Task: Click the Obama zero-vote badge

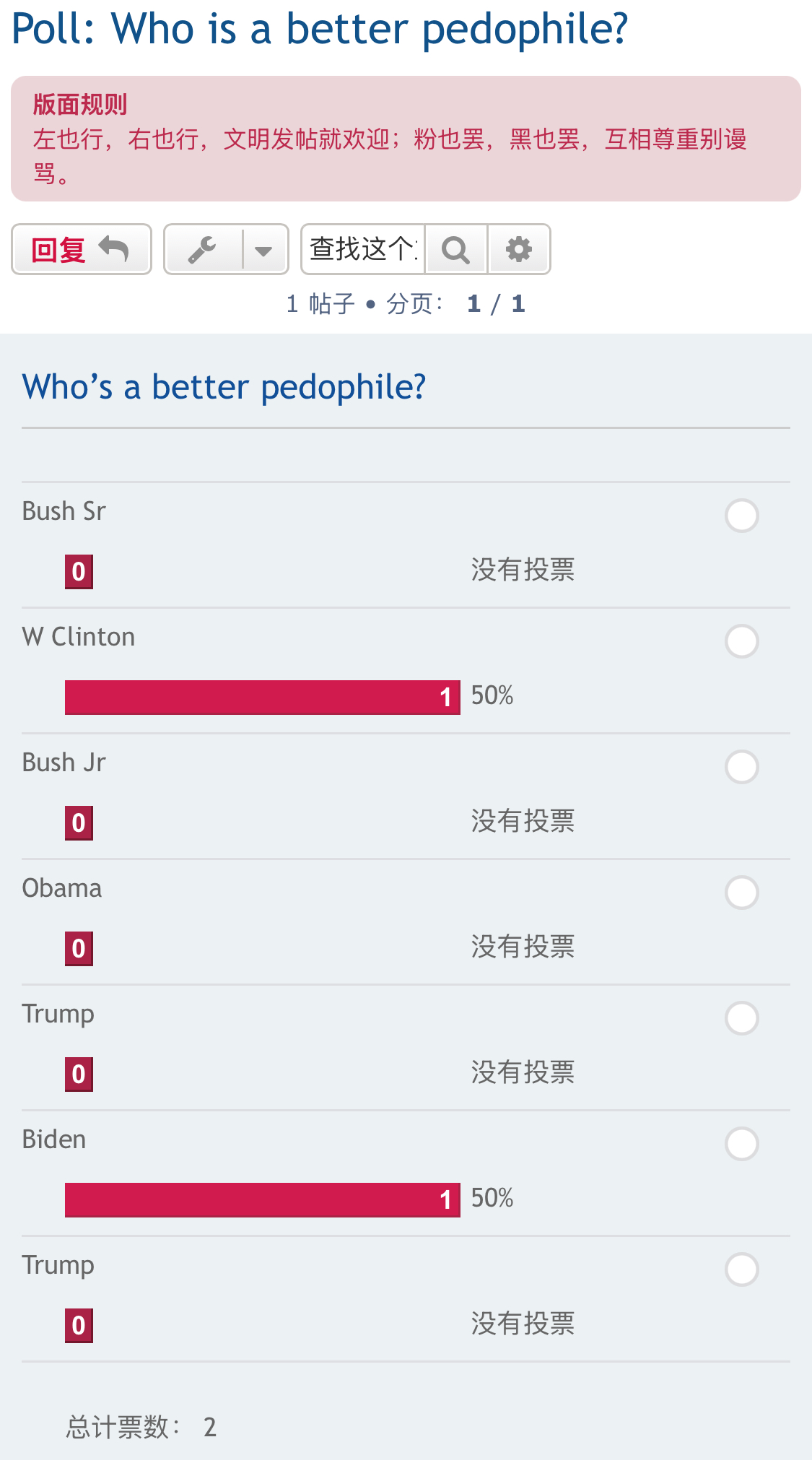Action: (x=79, y=948)
